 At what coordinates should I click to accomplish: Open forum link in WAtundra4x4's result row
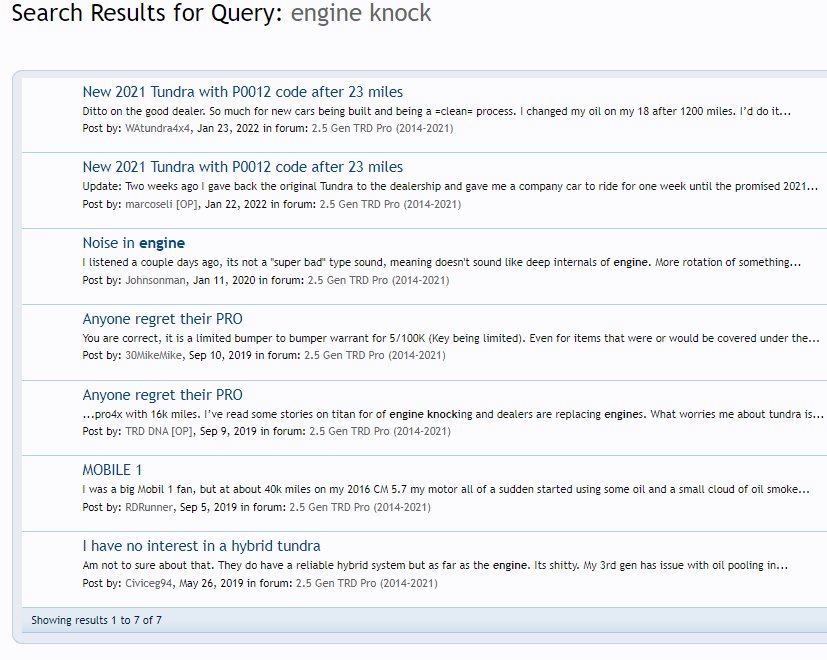tap(382, 128)
